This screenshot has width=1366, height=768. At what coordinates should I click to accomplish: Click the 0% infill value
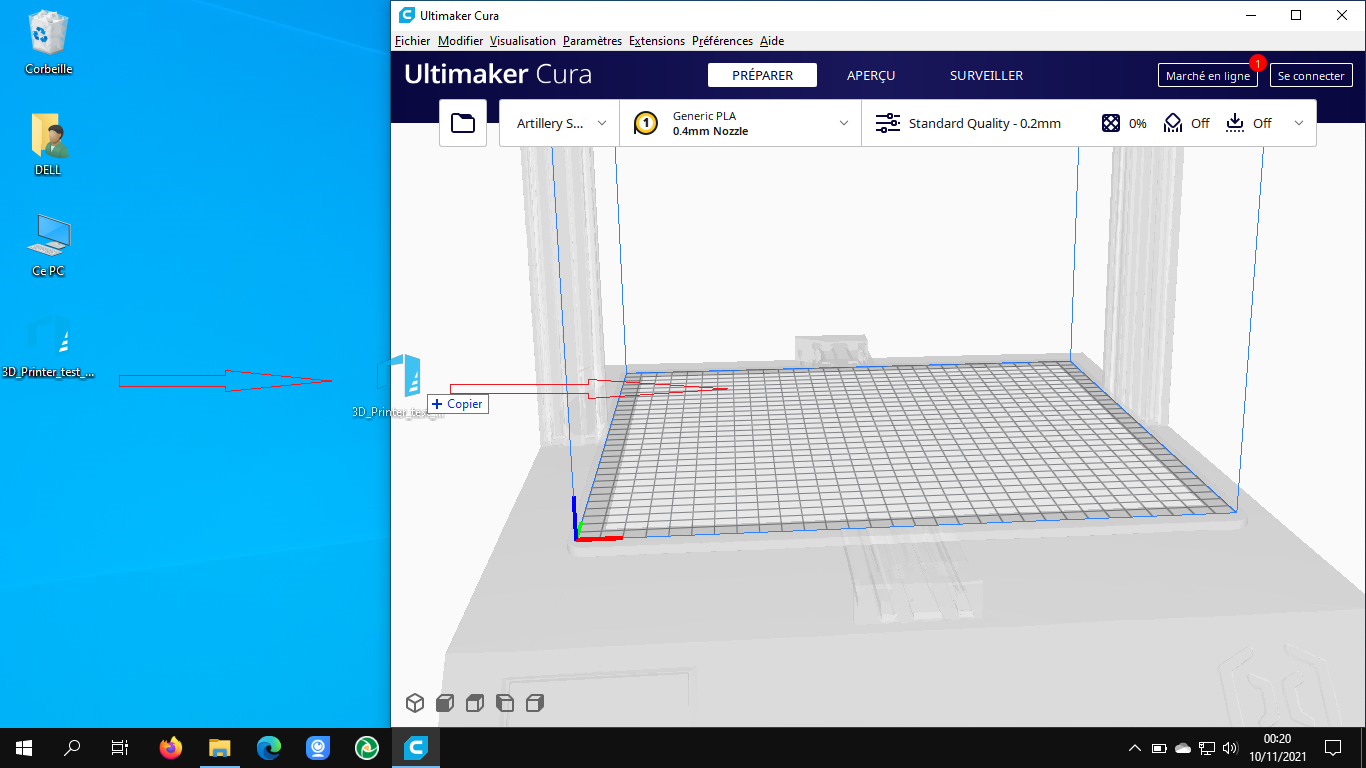coord(1138,124)
